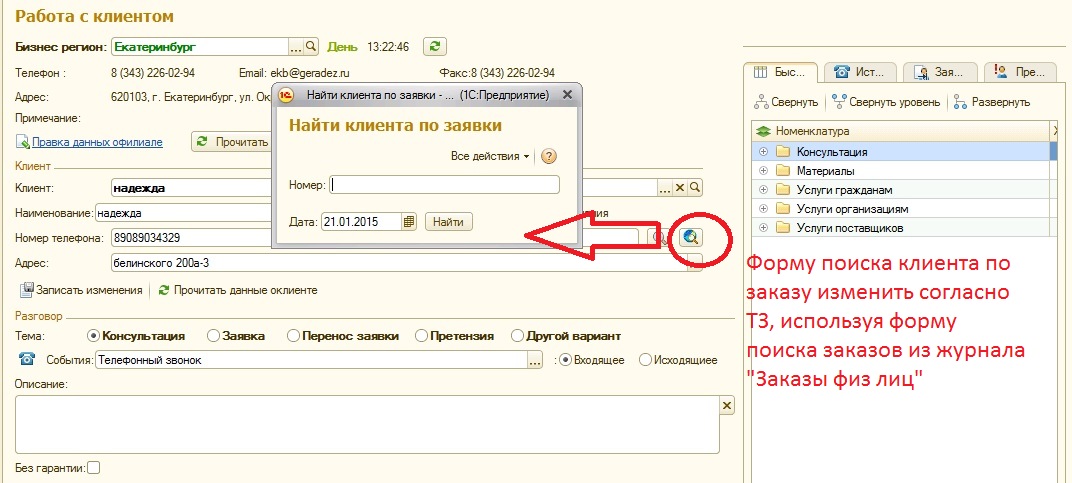This screenshot has height=483, width=1072.
Task: Open the Все действия dropdown menu
Action: (490, 157)
